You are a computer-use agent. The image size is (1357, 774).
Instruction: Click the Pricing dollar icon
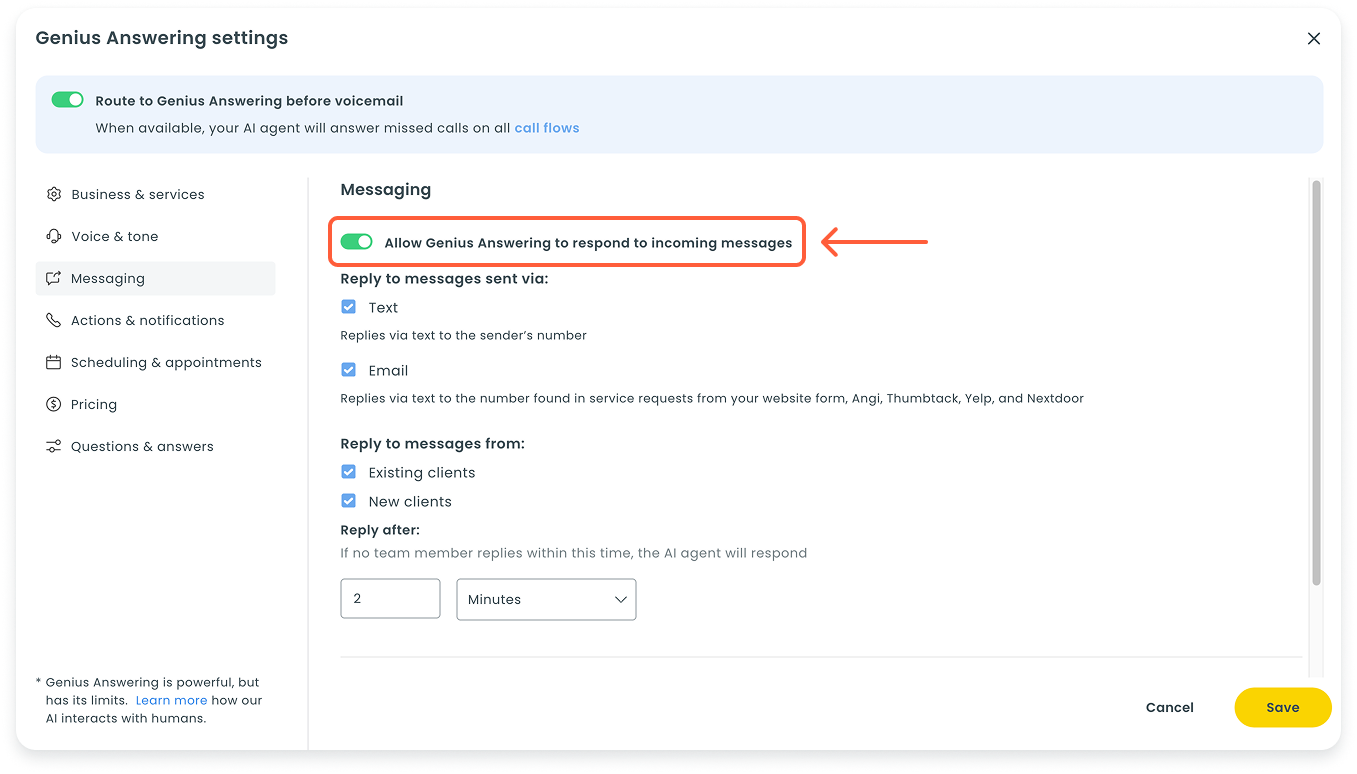54,404
